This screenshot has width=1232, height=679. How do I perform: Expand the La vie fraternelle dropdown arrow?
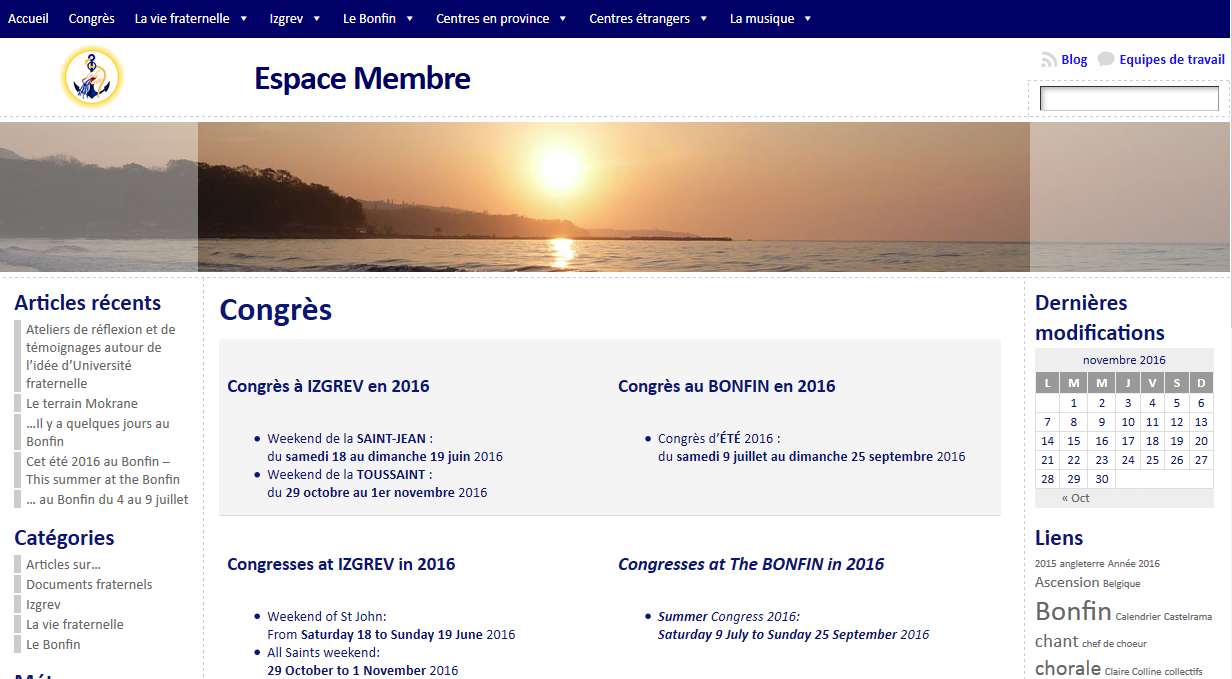coord(244,19)
